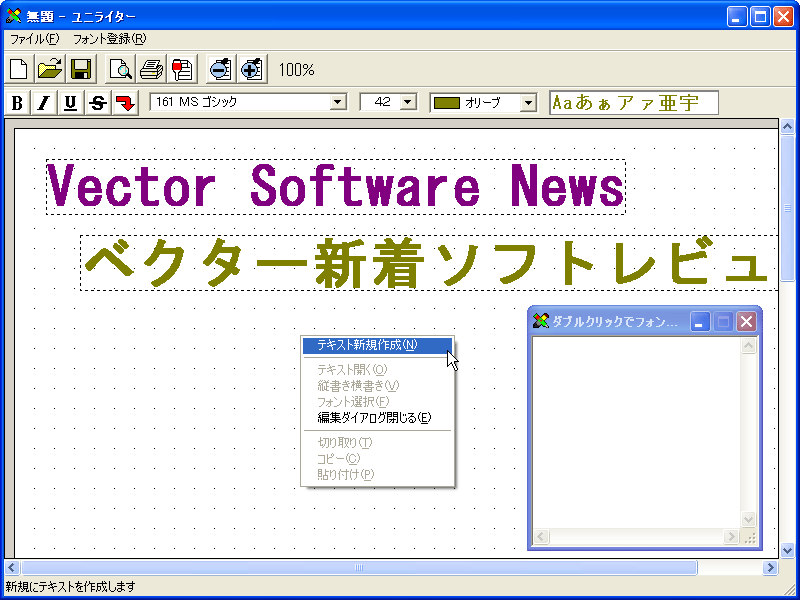Screen dimensions: 800x600
Task: Click the ダブルクリックでフォン... window title bar
Action: pyautogui.click(x=645, y=322)
